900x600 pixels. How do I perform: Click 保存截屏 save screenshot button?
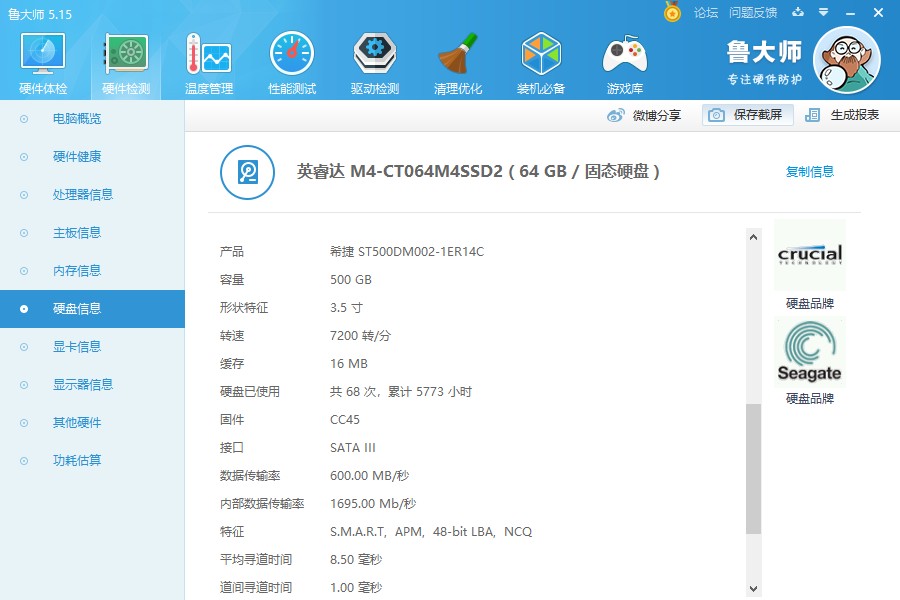tap(747, 115)
